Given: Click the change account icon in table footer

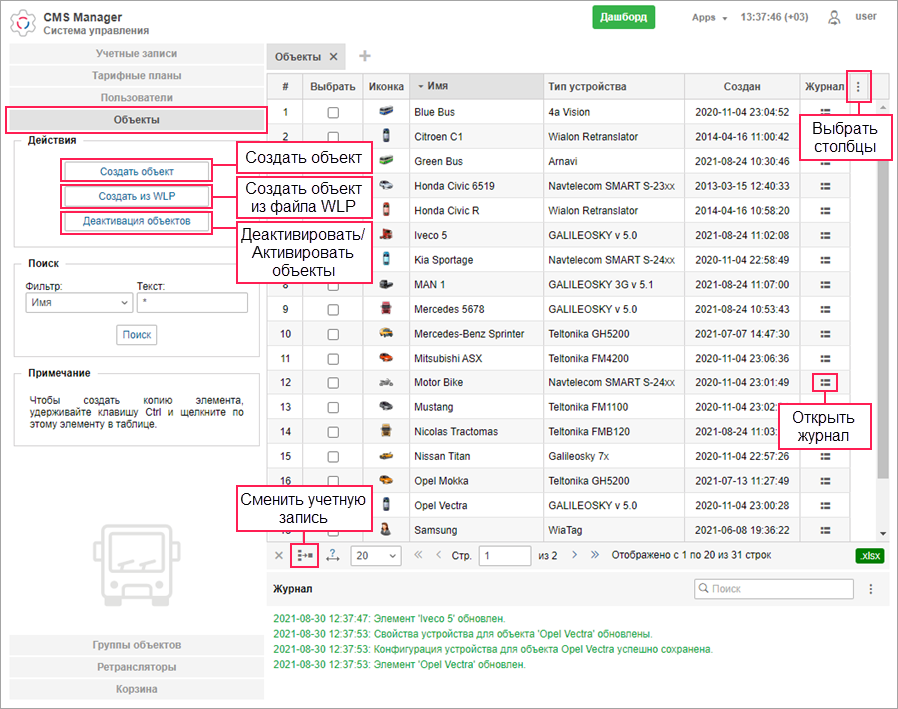Looking at the screenshot, I should coord(305,556).
